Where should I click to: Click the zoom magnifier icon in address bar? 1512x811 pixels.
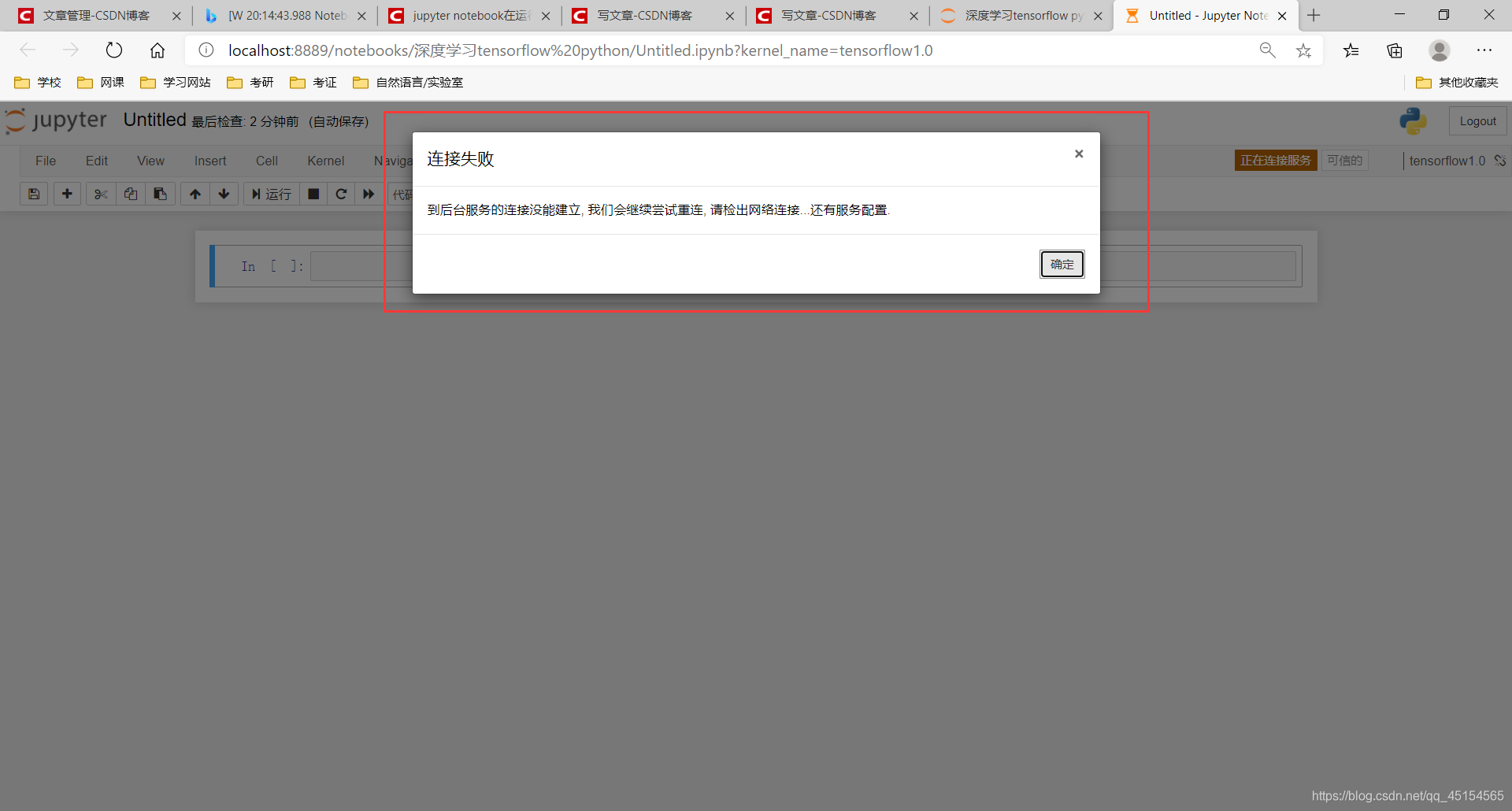click(1267, 50)
